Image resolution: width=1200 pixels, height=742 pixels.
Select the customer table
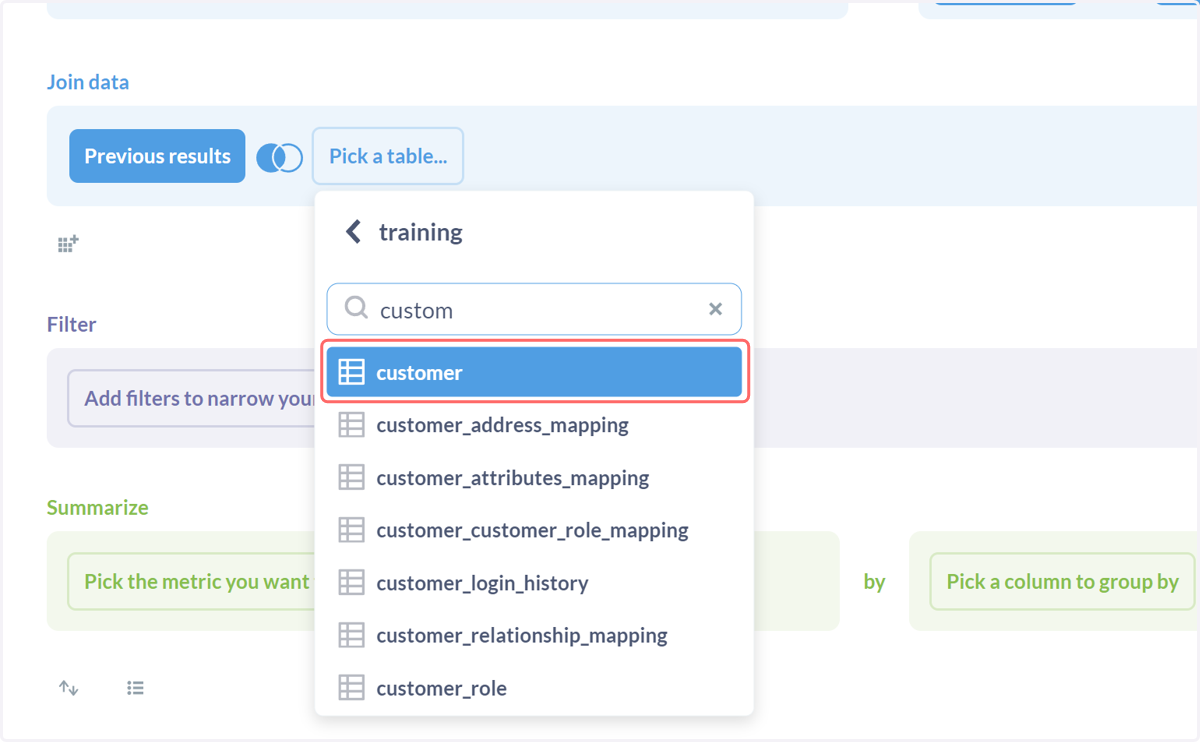point(534,372)
